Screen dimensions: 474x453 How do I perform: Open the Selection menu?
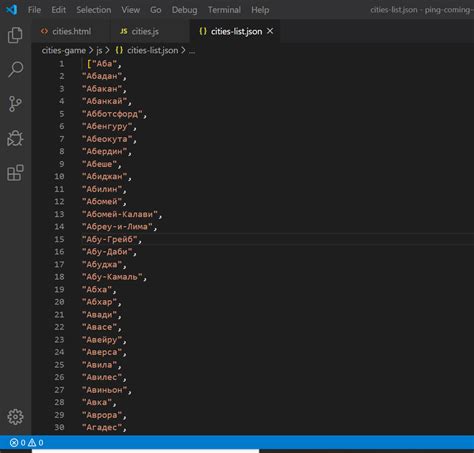[x=94, y=10]
